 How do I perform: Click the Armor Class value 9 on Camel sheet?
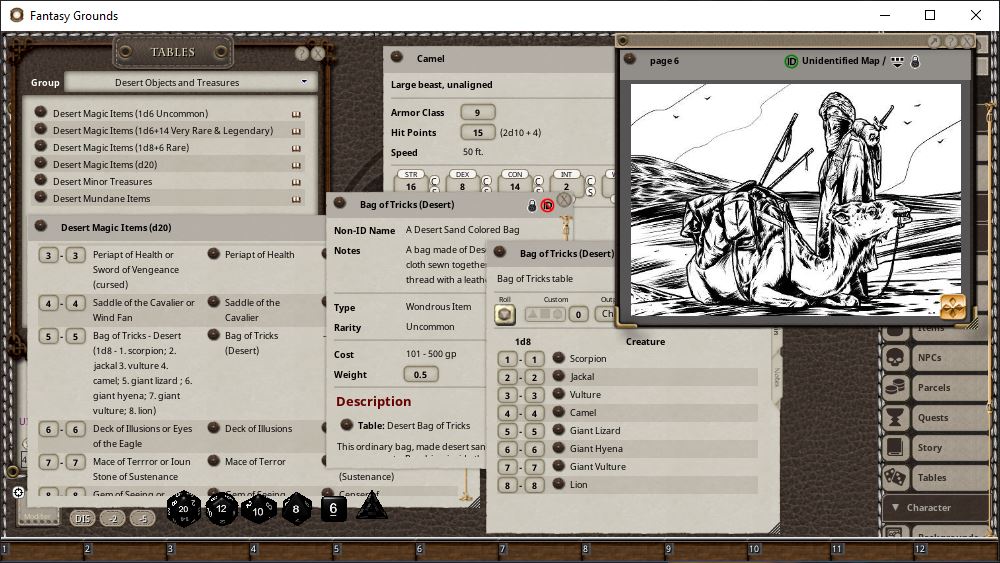(477, 112)
